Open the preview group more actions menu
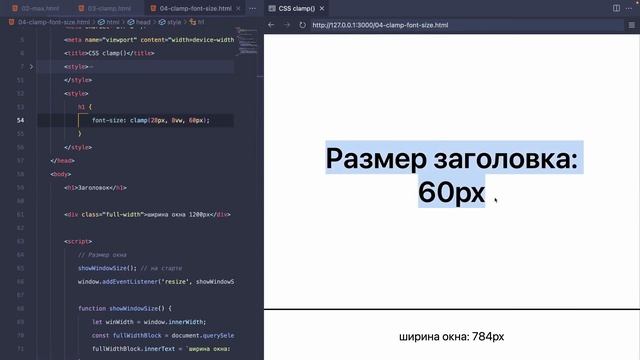 (629, 8)
